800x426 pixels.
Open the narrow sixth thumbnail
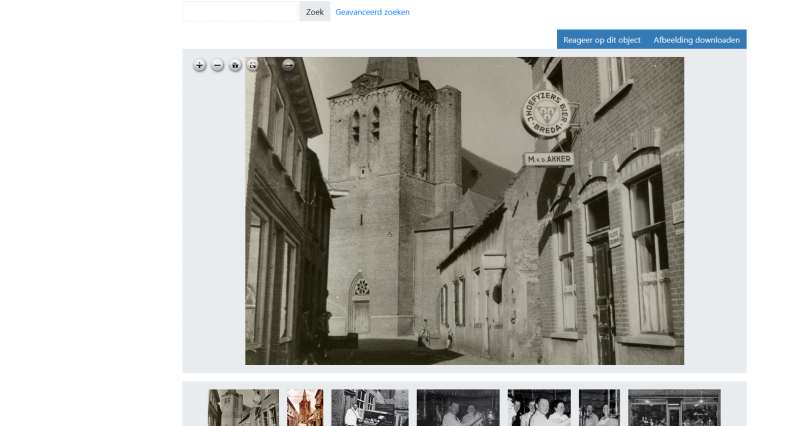(x=599, y=408)
